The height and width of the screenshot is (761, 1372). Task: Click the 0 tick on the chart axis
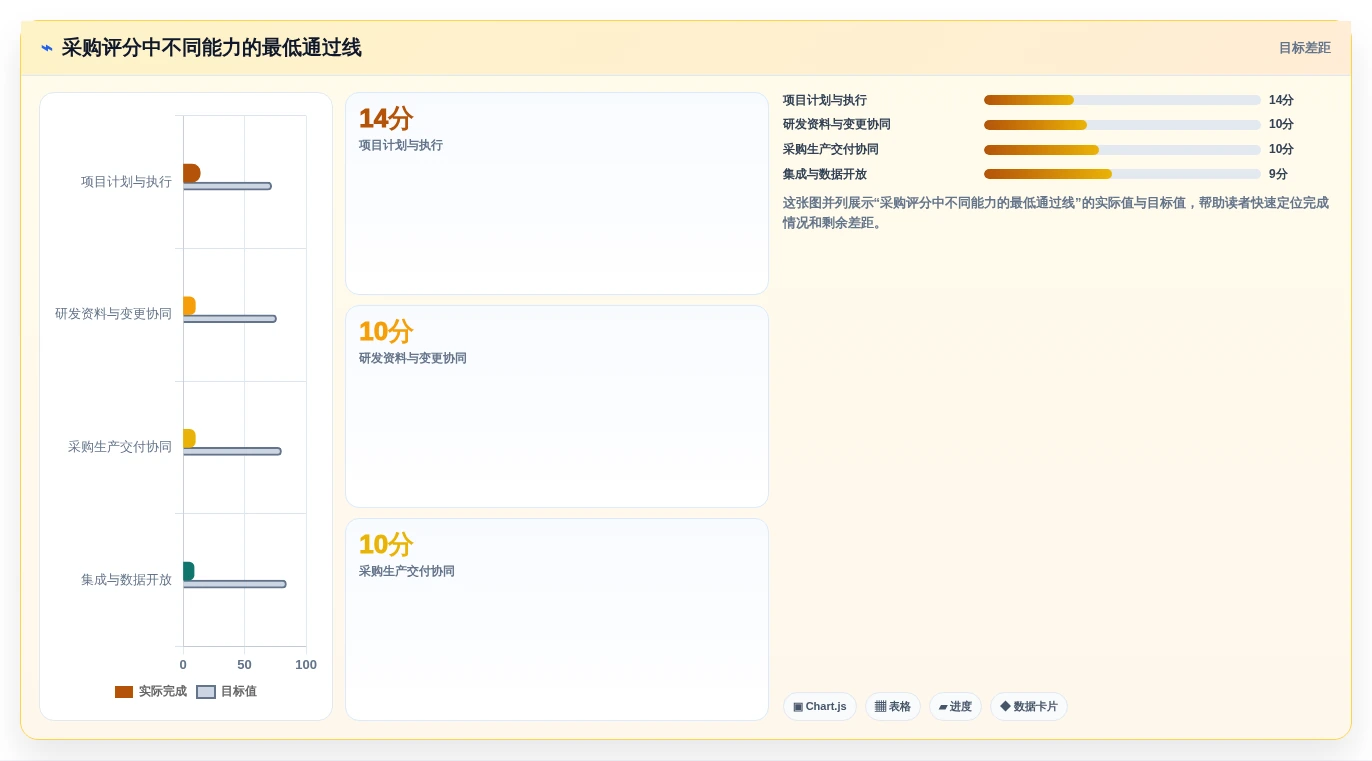pos(183,665)
